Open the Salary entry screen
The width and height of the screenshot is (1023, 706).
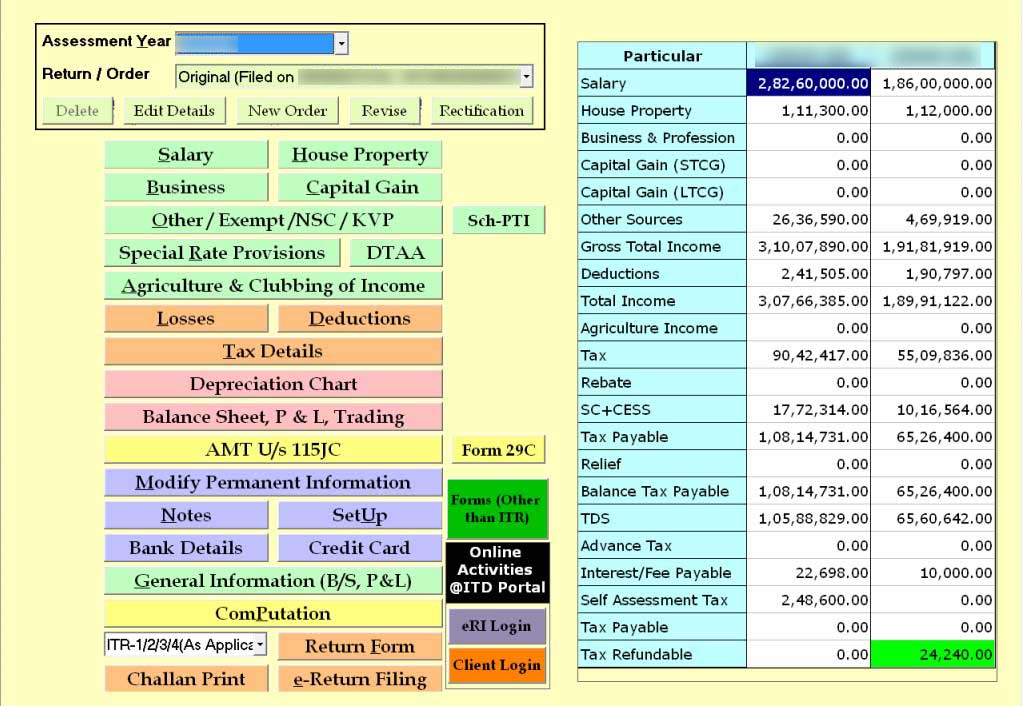[185, 155]
